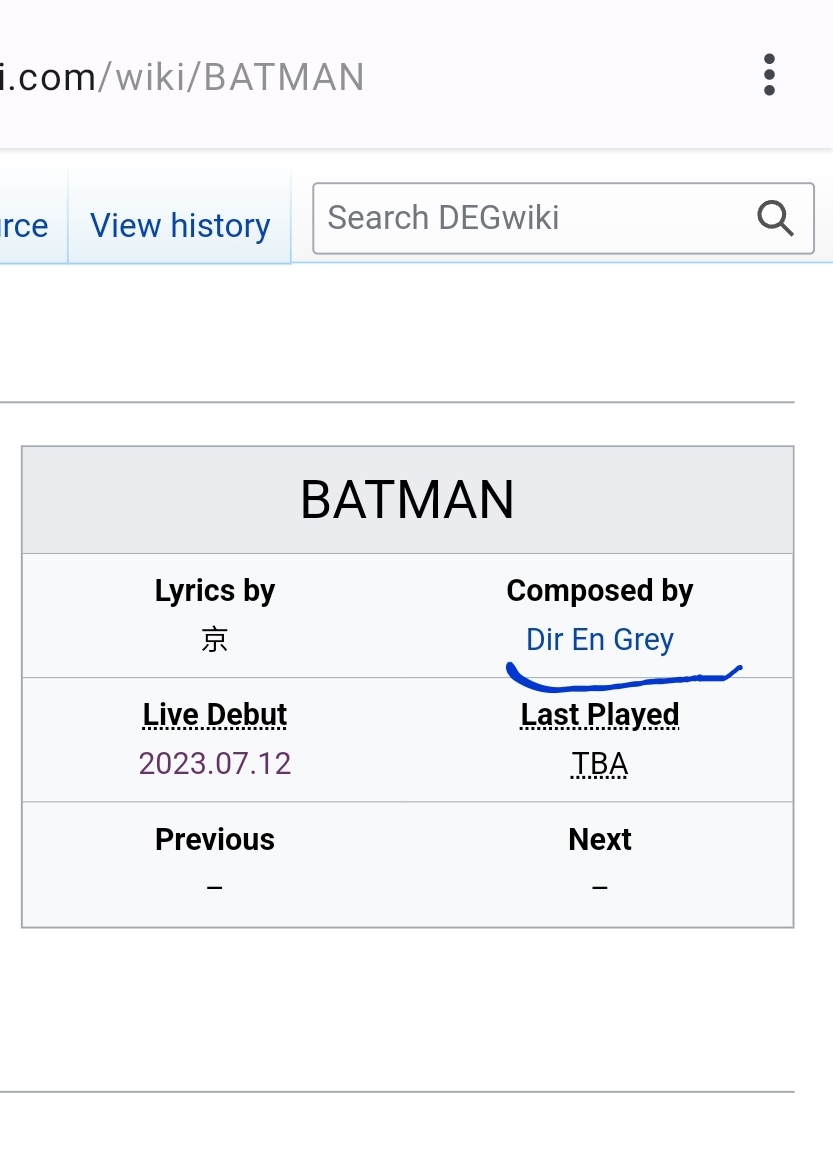Click the Lyrics by heading
Viewport: 833px width, 1175px height.
[214, 590]
